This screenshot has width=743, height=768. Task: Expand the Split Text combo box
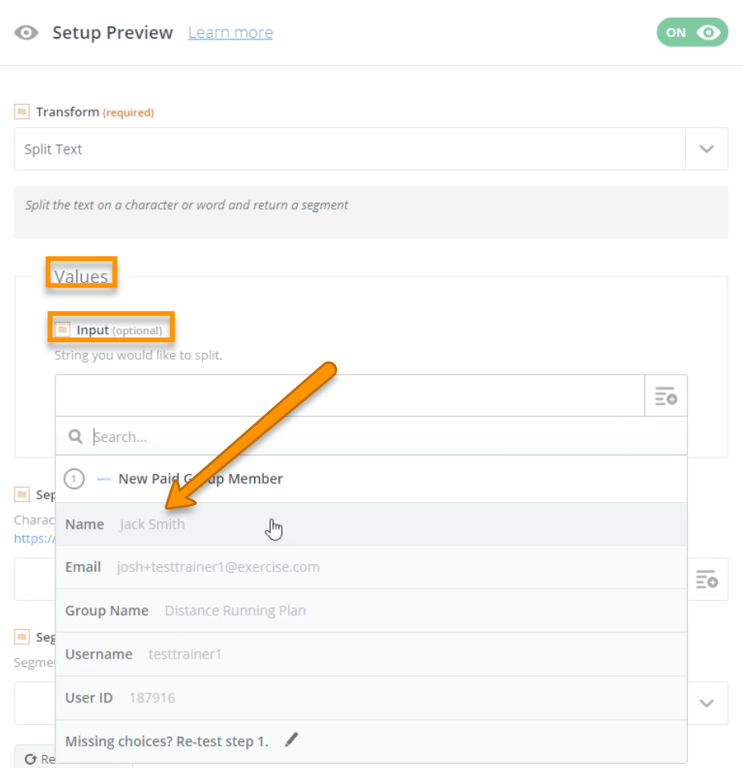(350, 149)
